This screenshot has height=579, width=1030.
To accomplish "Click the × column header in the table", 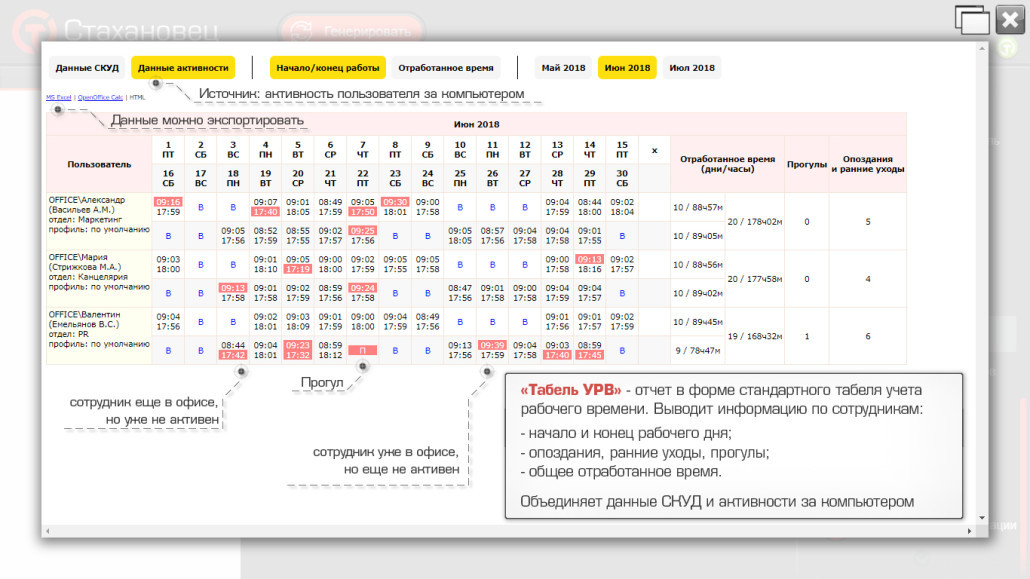I will click(x=654, y=151).
